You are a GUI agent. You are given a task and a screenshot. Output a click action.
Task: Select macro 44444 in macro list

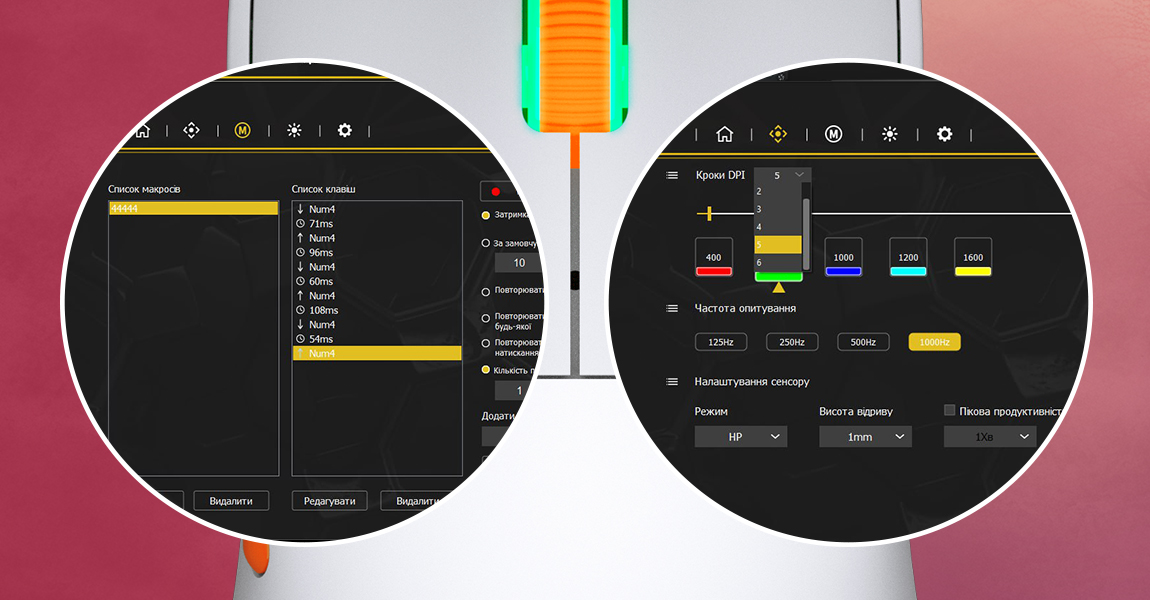[x=193, y=208]
